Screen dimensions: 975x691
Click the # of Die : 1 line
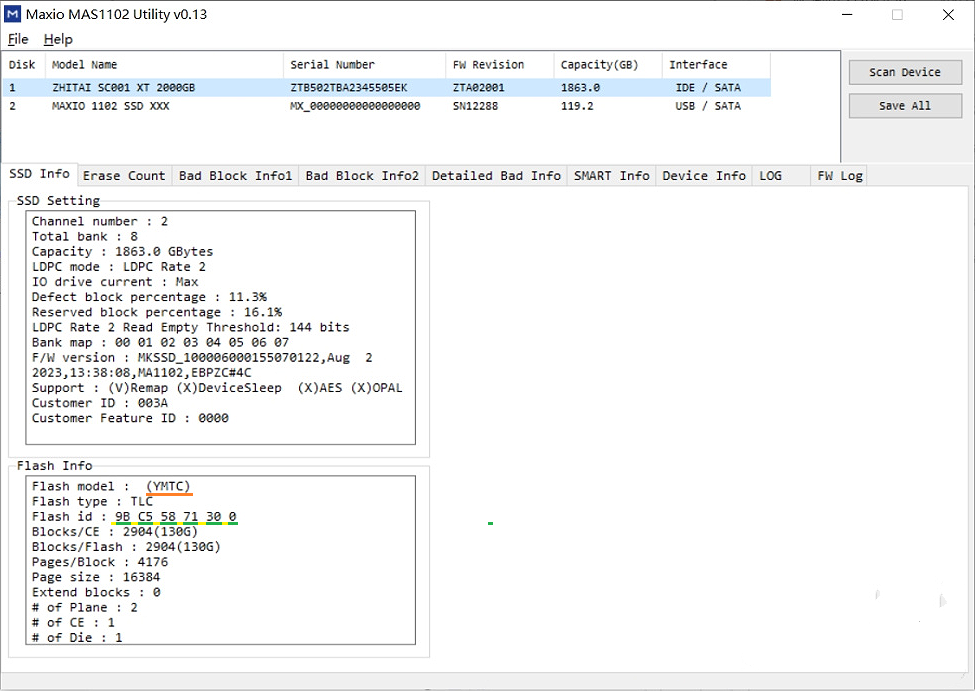(77, 638)
